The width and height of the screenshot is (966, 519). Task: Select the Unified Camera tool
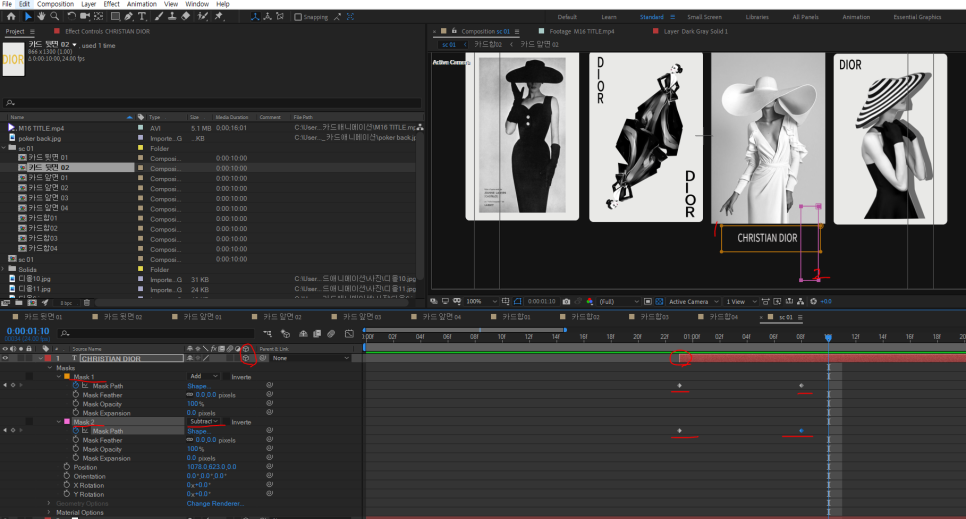[84, 17]
